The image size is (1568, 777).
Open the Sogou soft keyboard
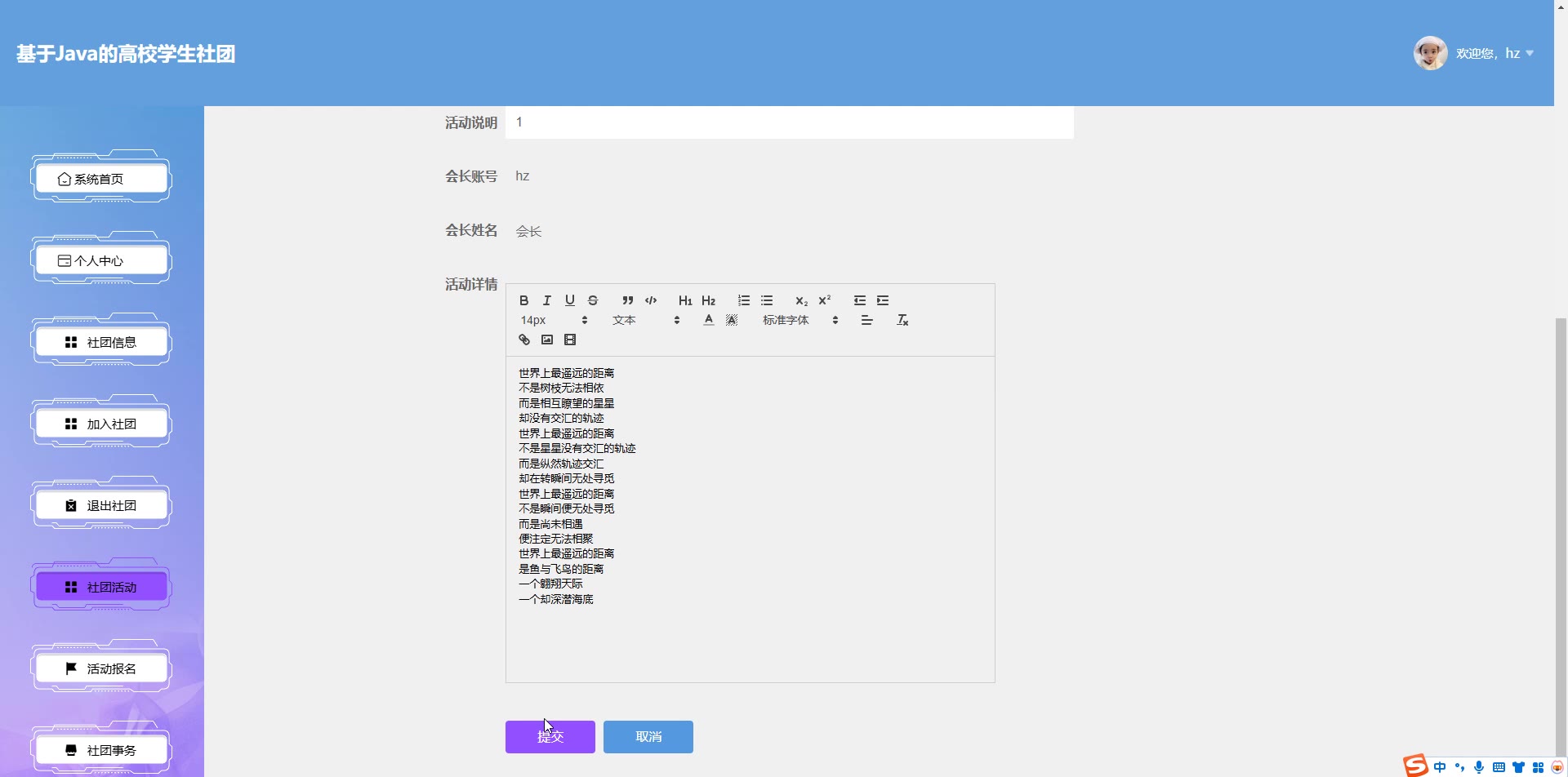1499,767
